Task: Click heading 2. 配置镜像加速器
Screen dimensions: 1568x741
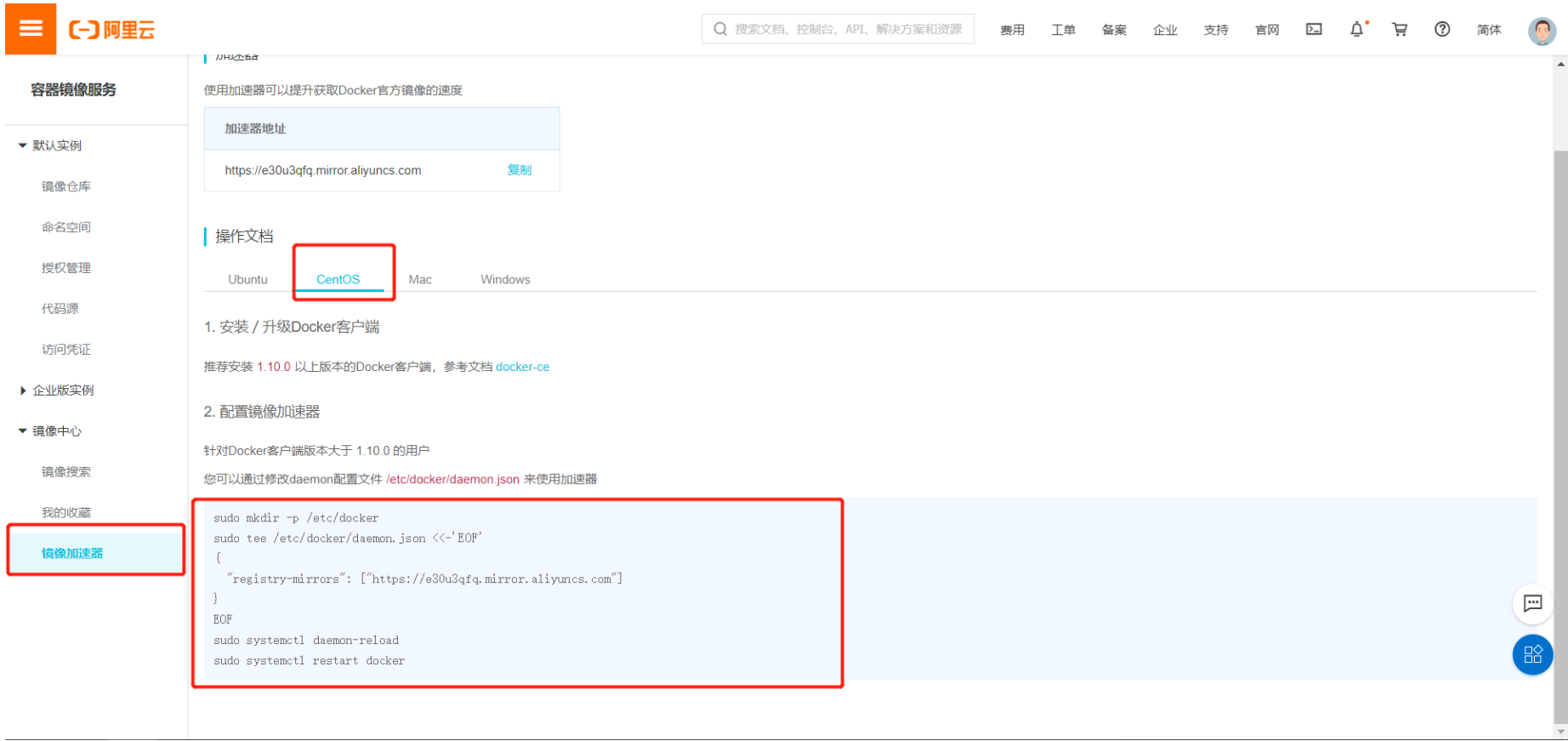Action: point(262,412)
